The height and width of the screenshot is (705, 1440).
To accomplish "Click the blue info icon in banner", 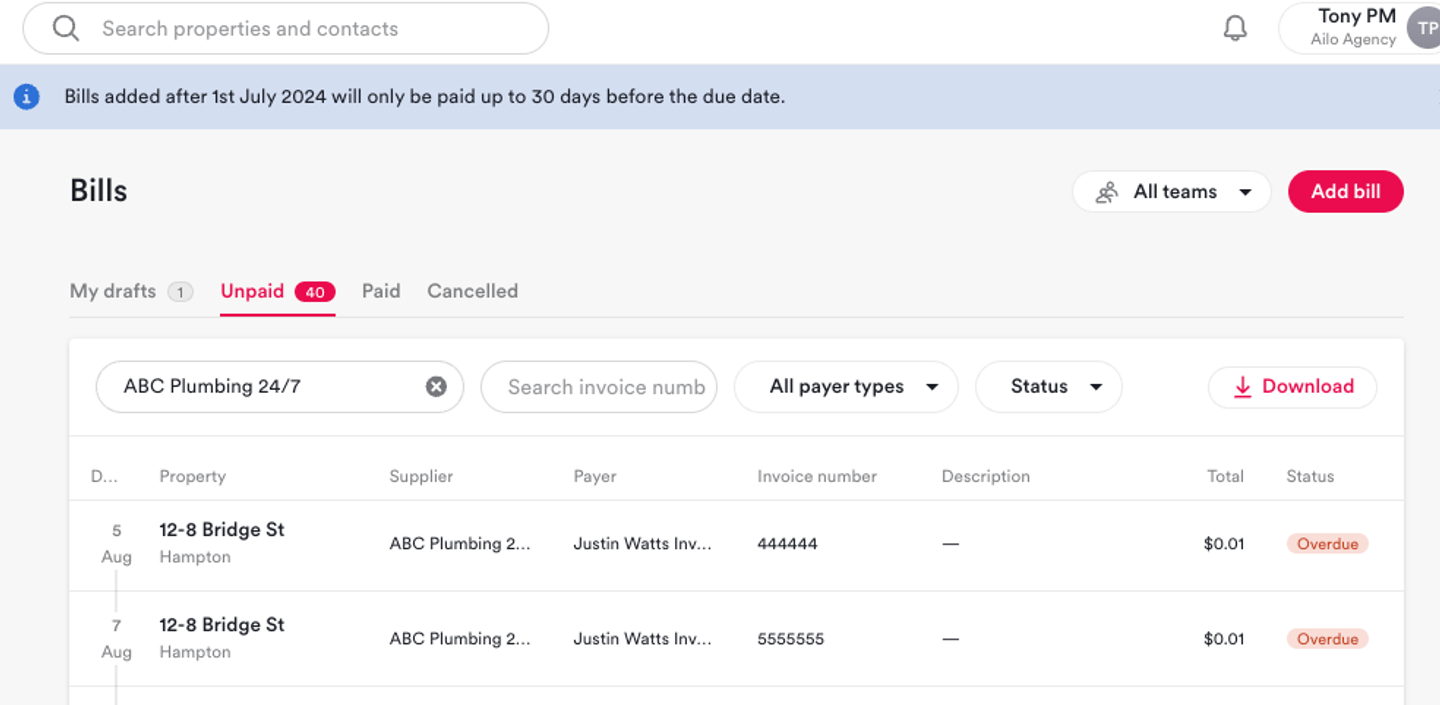I will (27, 97).
